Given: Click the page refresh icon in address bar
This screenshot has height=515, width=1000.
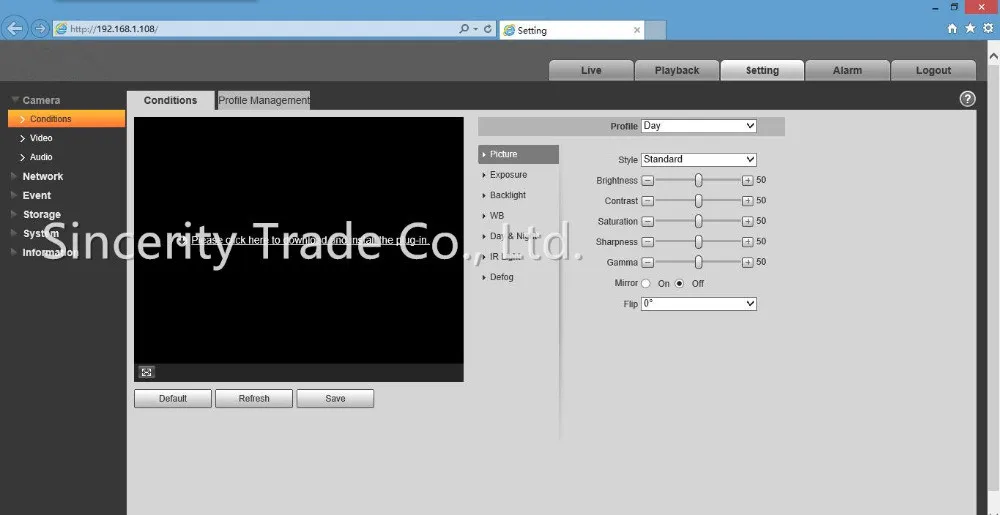Looking at the screenshot, I should pos(488,29).
